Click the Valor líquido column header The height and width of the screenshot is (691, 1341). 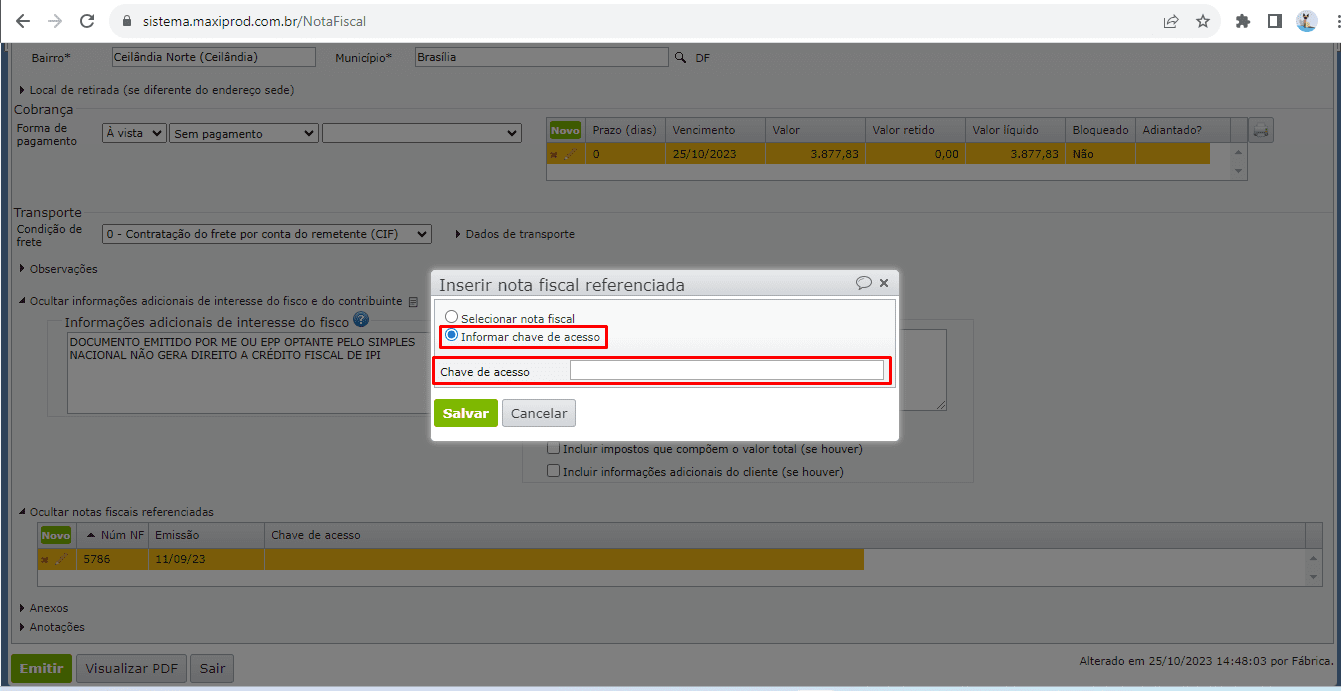pyautogui.click(x=1015, y=130)
